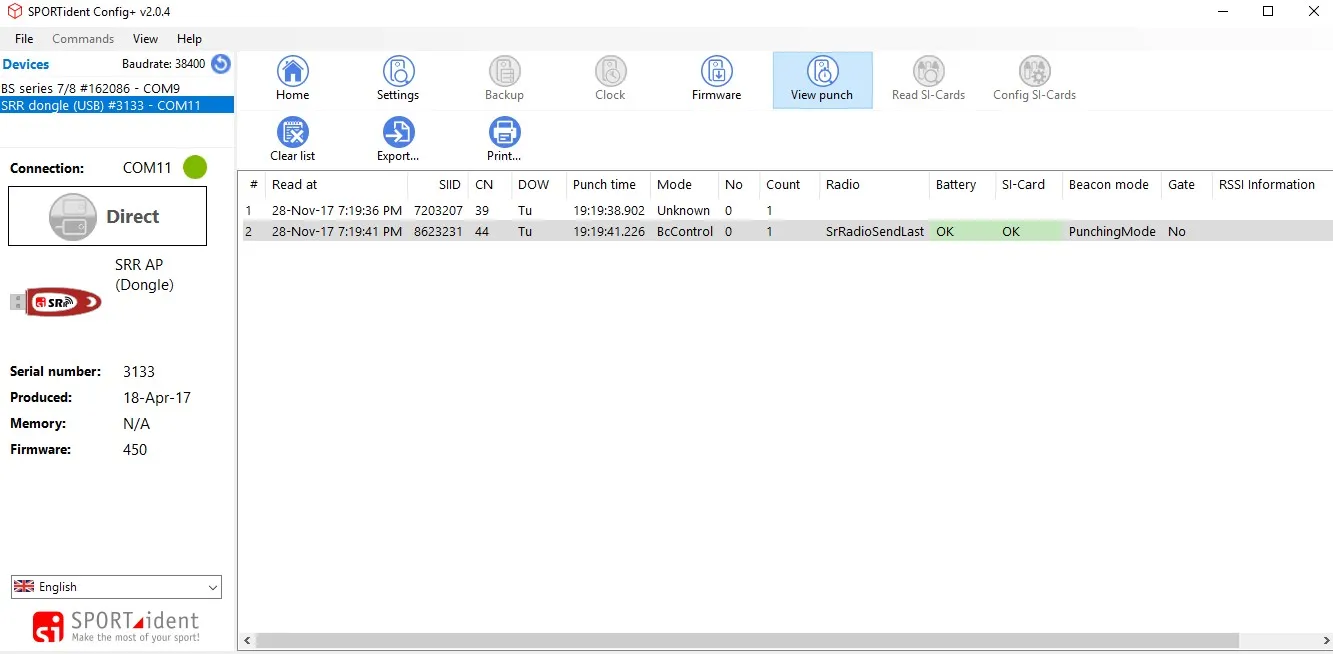Click the SPORTident logo at bottom

coord(116,626)
